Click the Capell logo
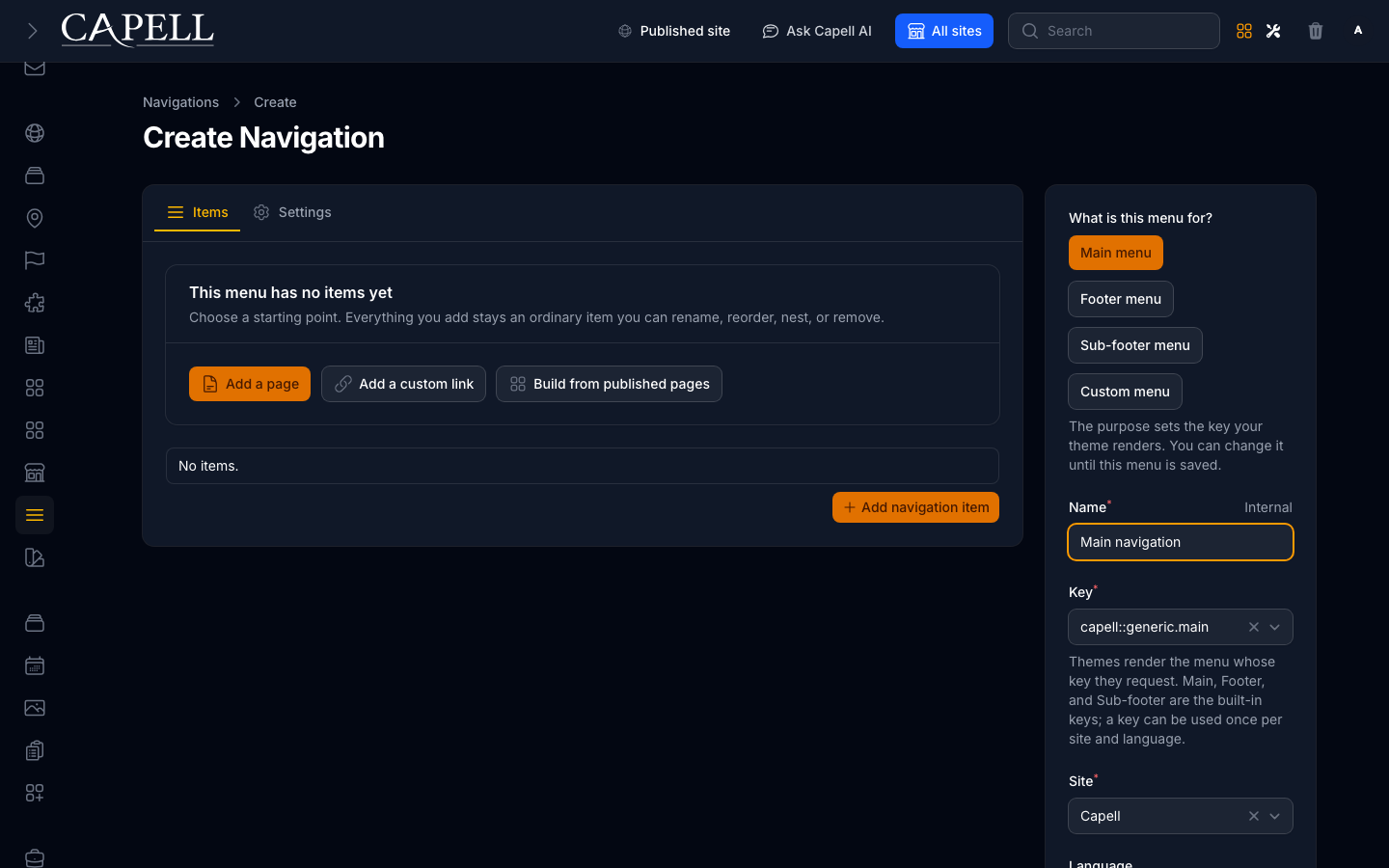The height and width of the screenshot is (868, 1389). click(x=138, y=31)
